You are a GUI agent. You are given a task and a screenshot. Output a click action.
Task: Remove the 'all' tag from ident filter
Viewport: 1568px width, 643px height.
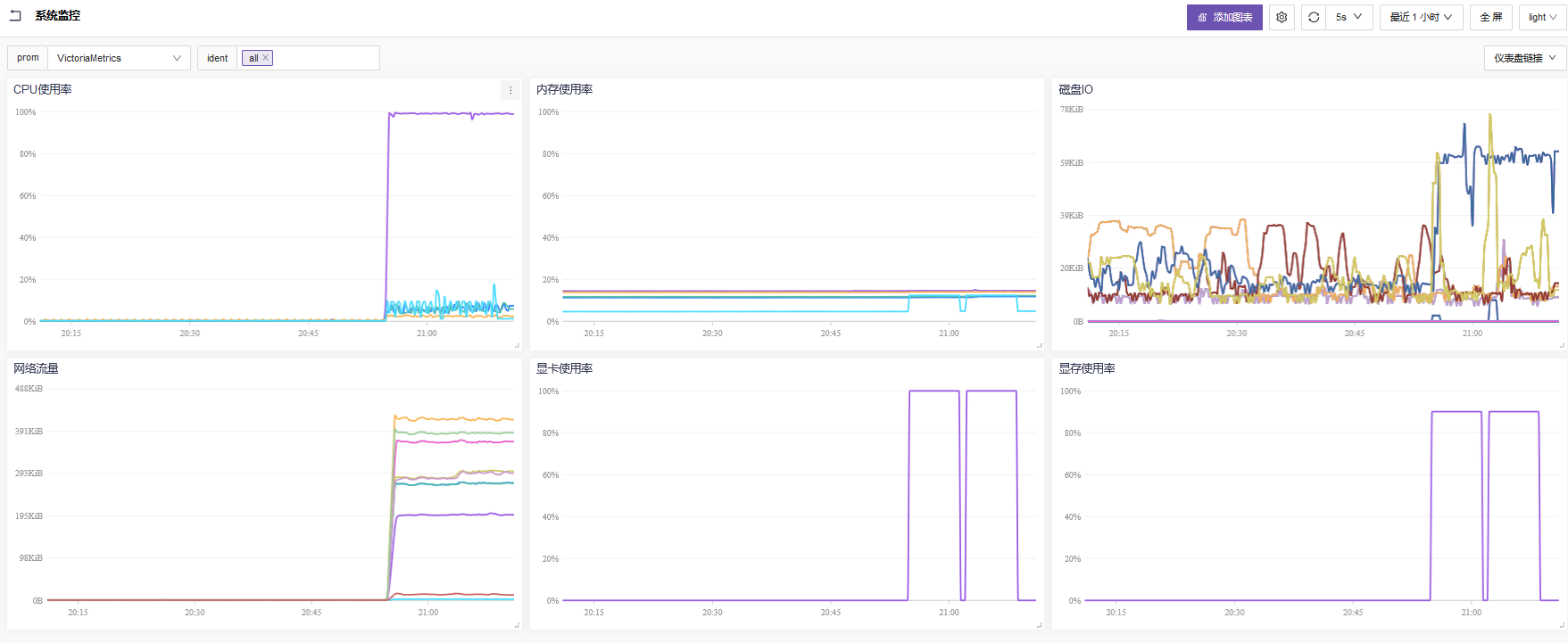coord(265,58)
